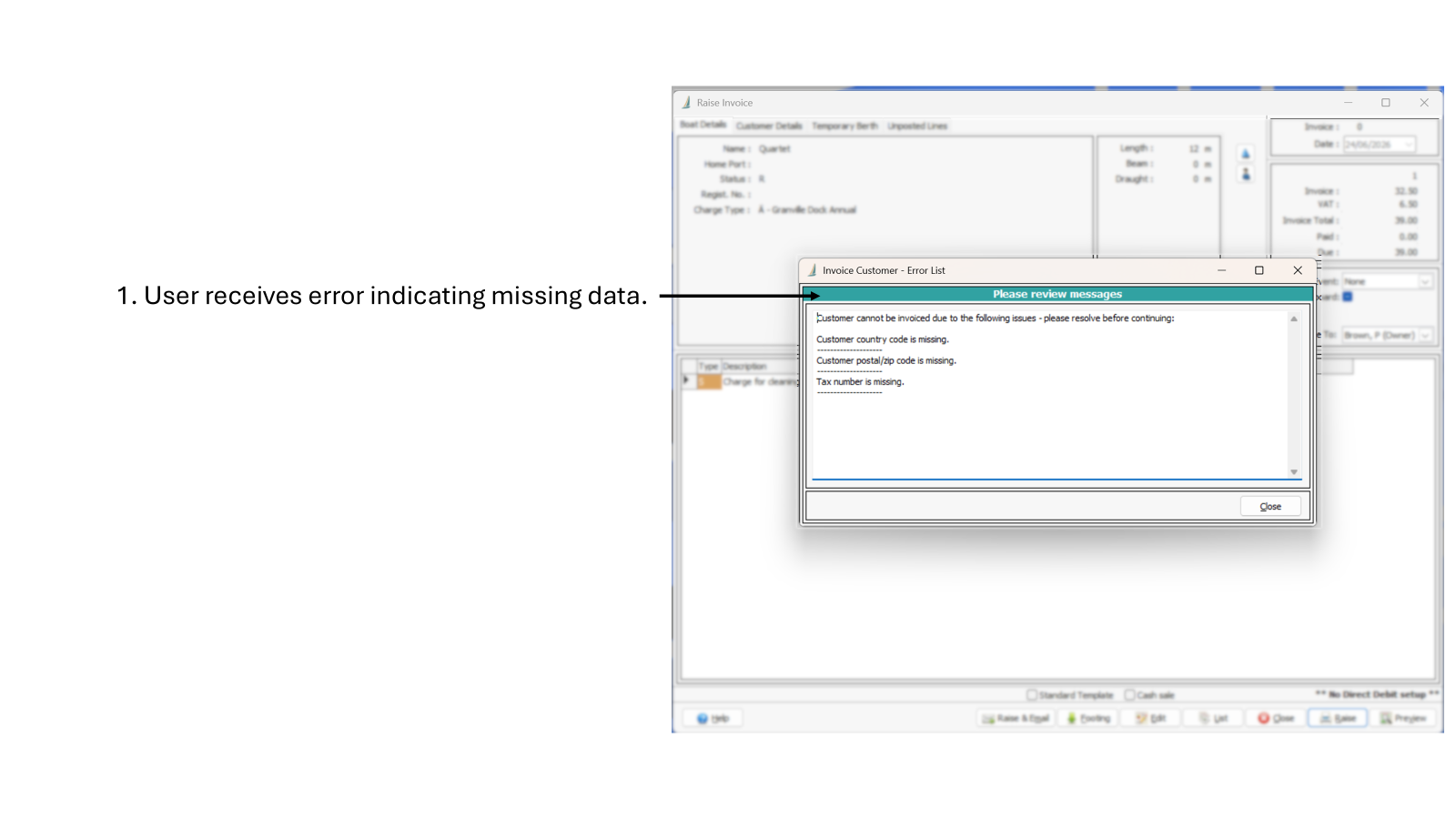The height and width of the screenshot is (819, 1456).
Task: Close the Error List dialog with X
Action: click(x=1298, y=270)
